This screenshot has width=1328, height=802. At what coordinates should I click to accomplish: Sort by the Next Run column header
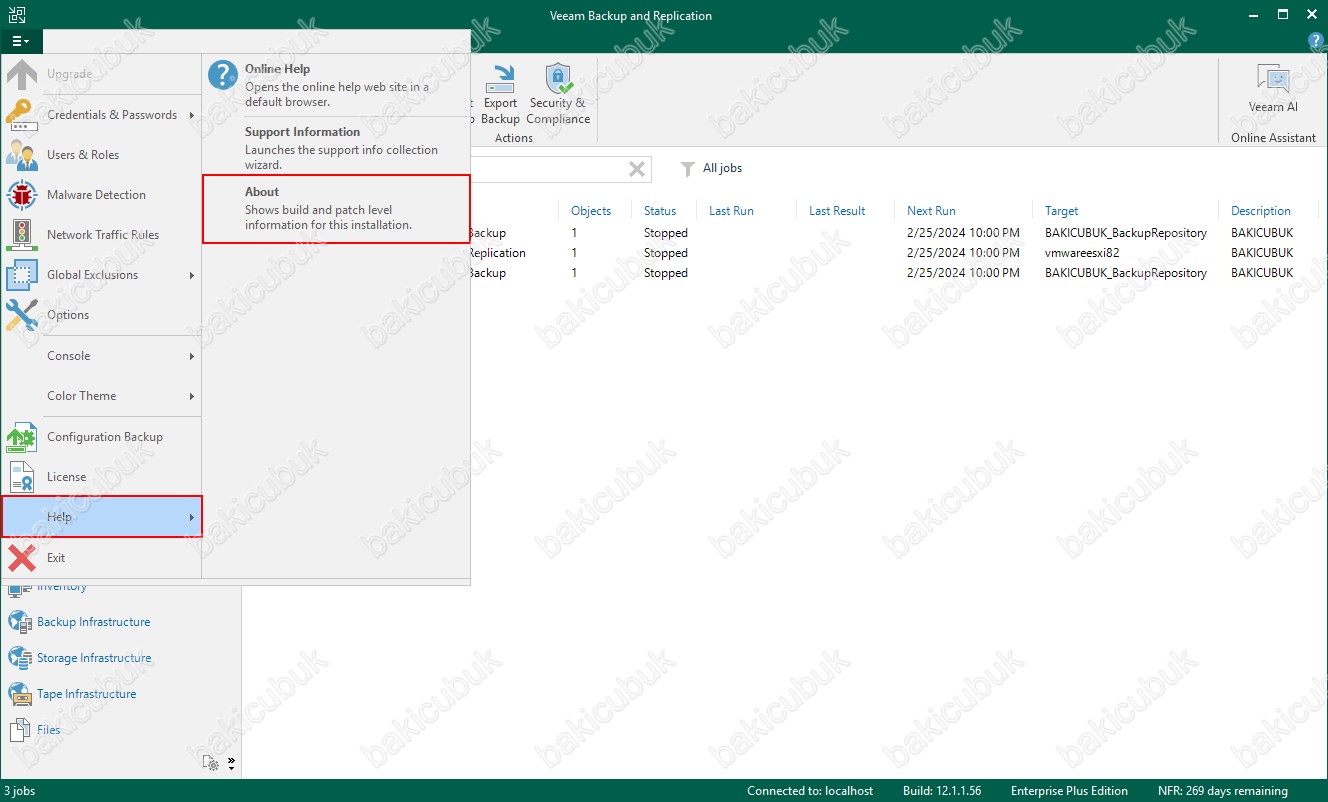coord(931,211)
